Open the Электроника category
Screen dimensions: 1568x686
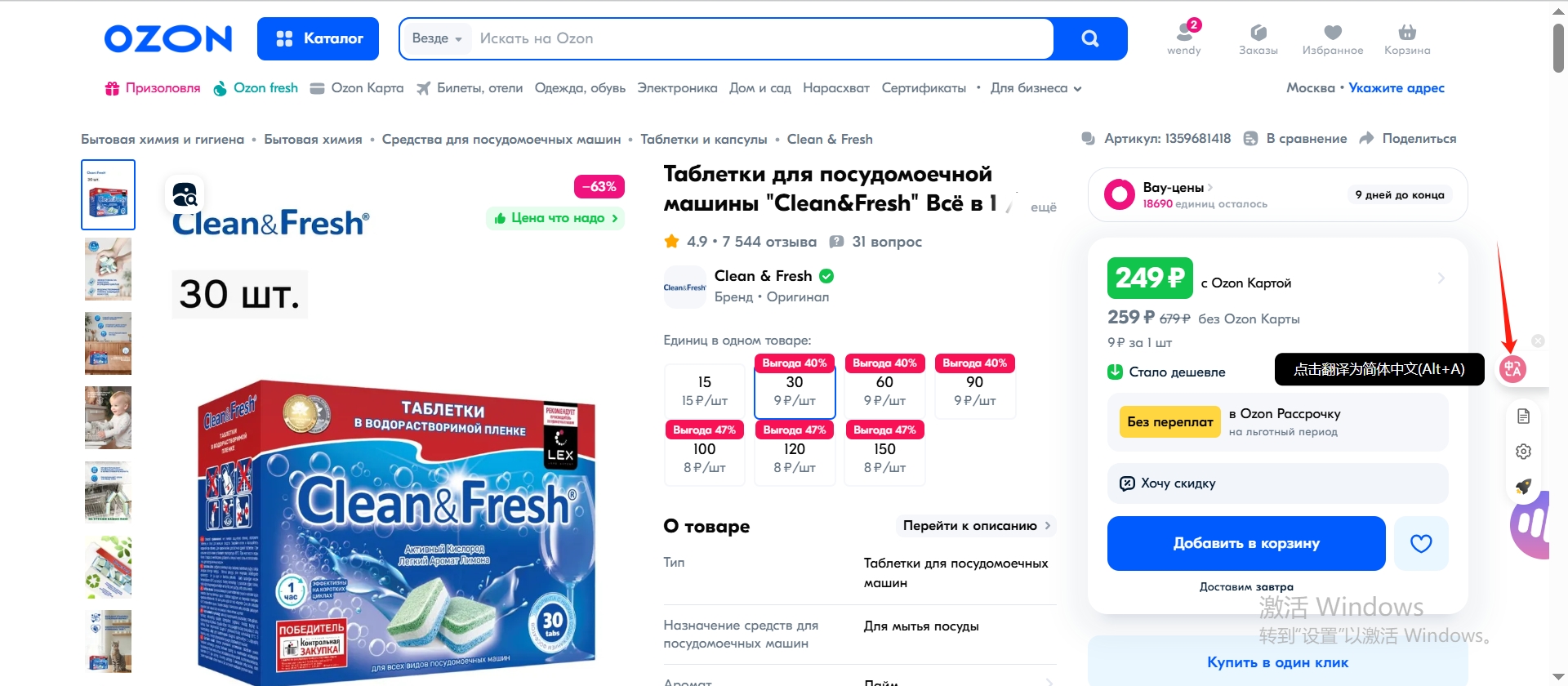677,88
